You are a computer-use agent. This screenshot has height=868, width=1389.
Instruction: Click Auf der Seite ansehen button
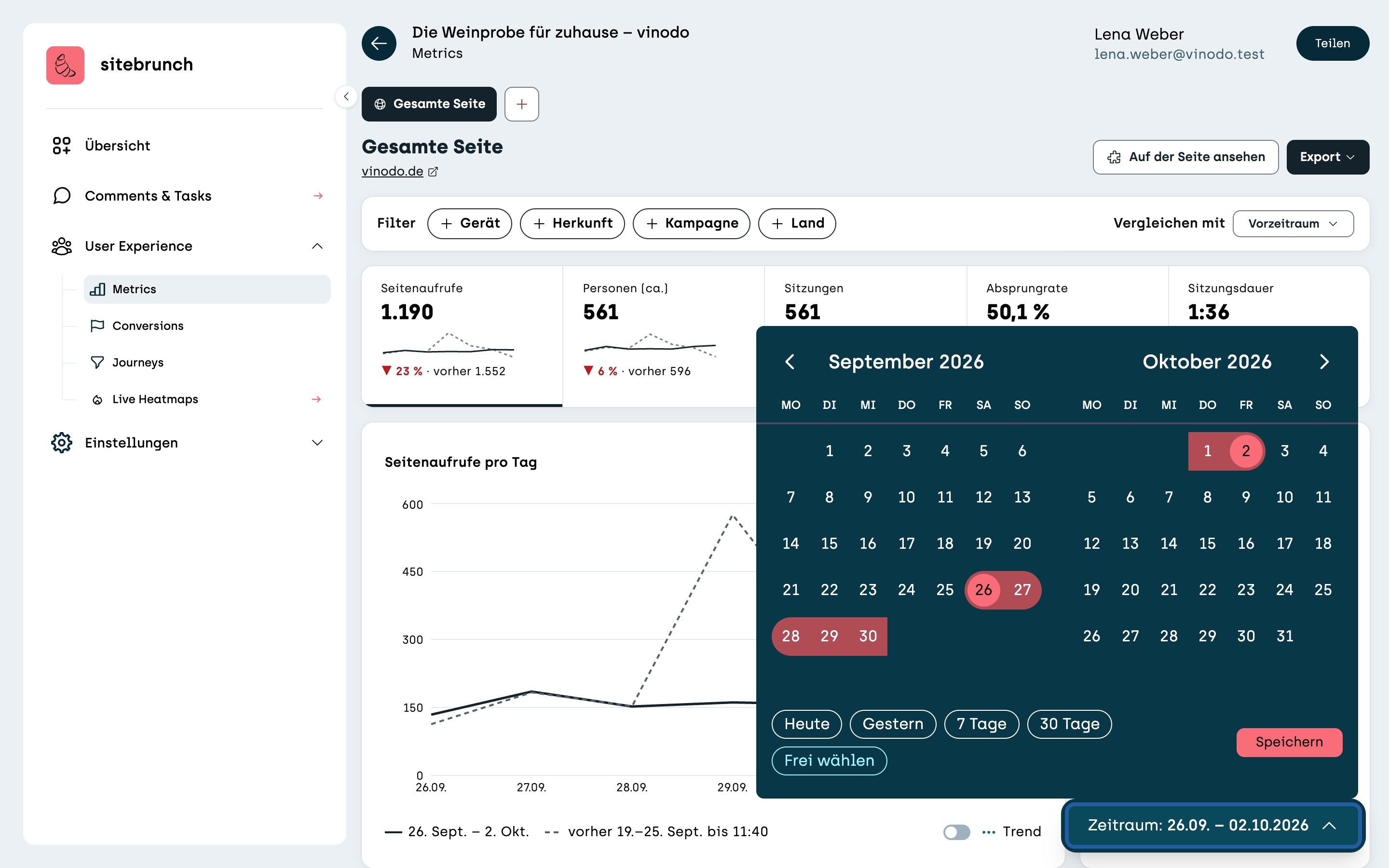(1186, 157)
